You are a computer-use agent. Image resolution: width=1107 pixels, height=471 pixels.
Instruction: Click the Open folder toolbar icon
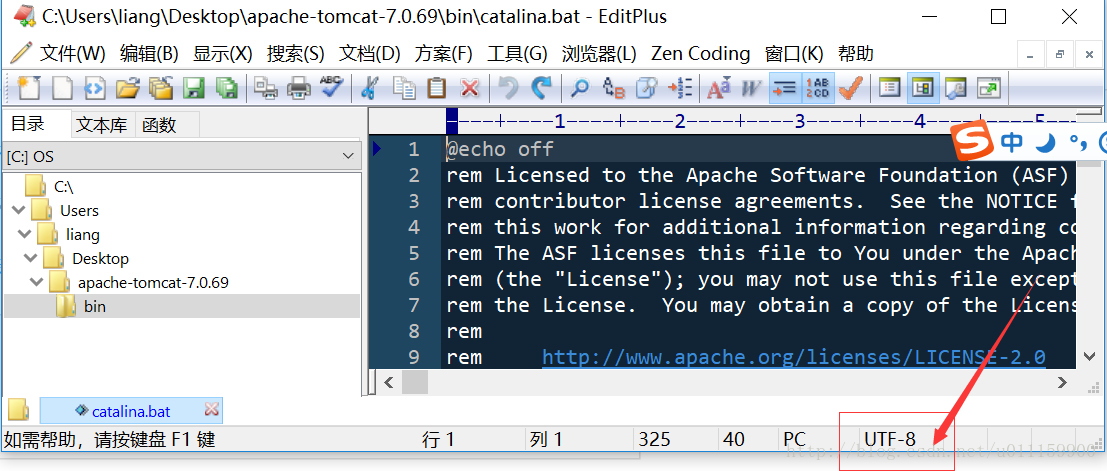(x=126, y=88)
